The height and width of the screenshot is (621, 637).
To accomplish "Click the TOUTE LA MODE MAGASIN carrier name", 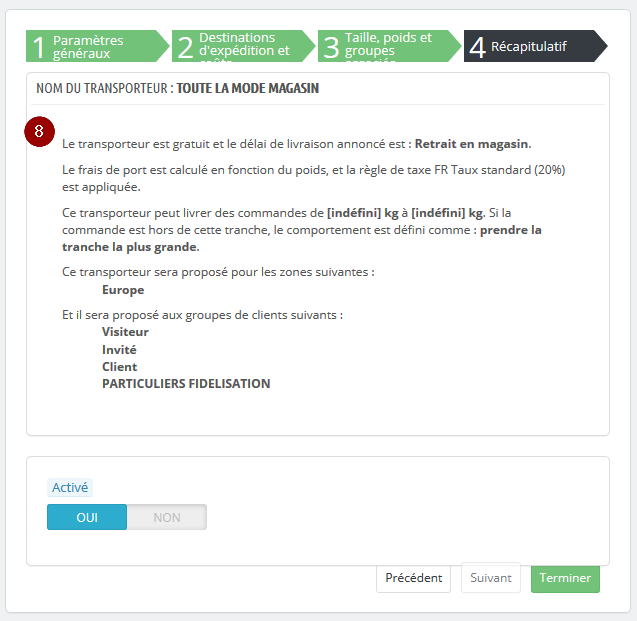I will point(247,89).
